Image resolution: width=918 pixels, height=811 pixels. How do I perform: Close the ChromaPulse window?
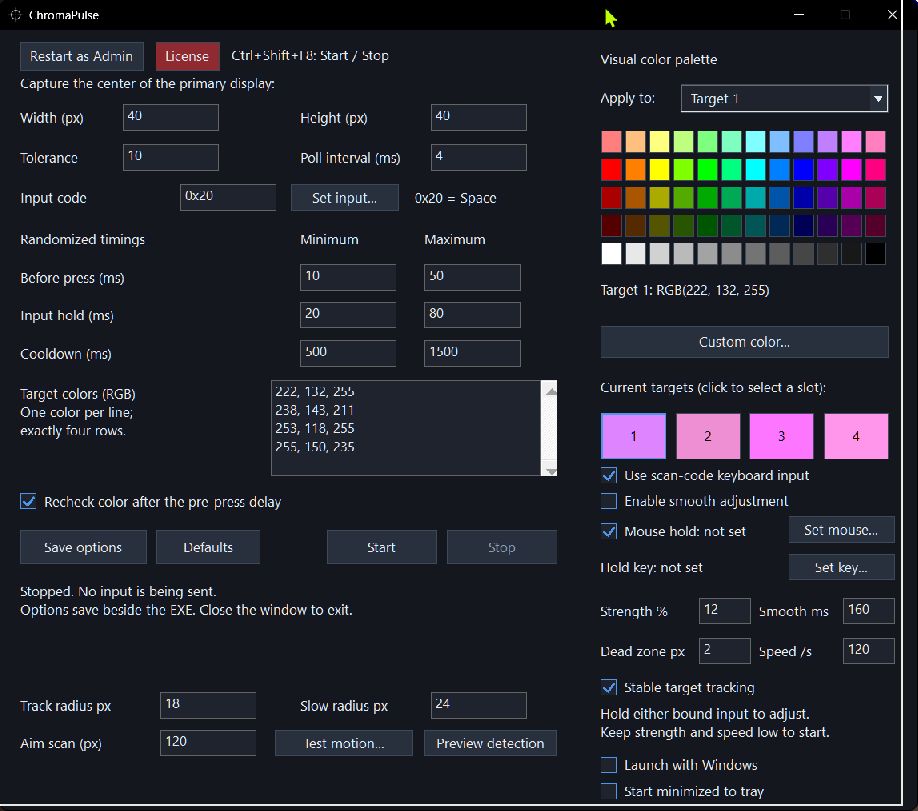(892, 15)
